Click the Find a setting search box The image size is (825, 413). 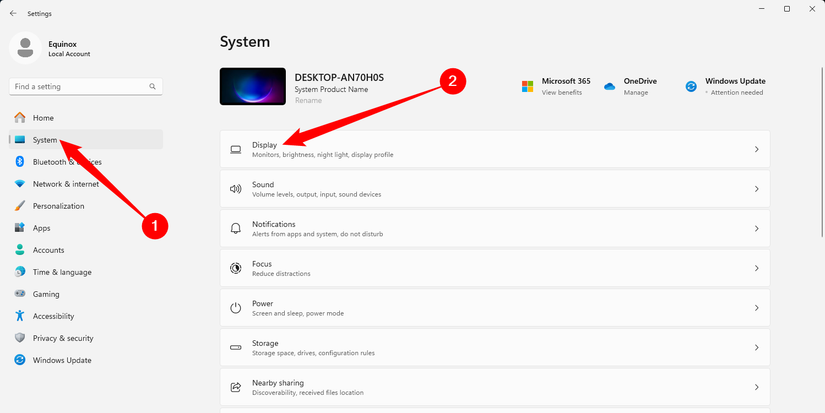(x=78, y=87)
